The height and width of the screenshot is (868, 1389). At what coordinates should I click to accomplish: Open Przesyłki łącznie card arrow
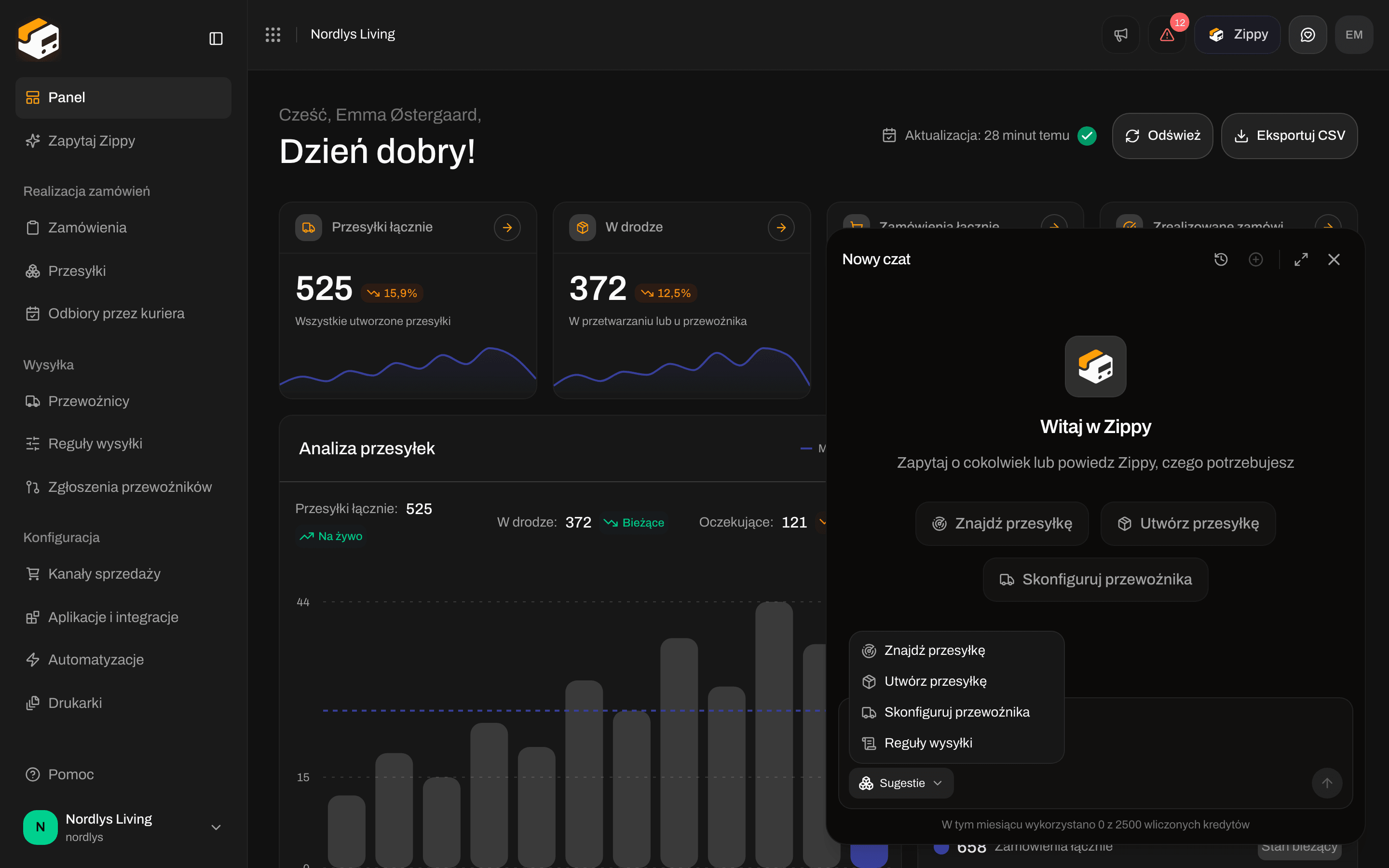pos(507,227)
